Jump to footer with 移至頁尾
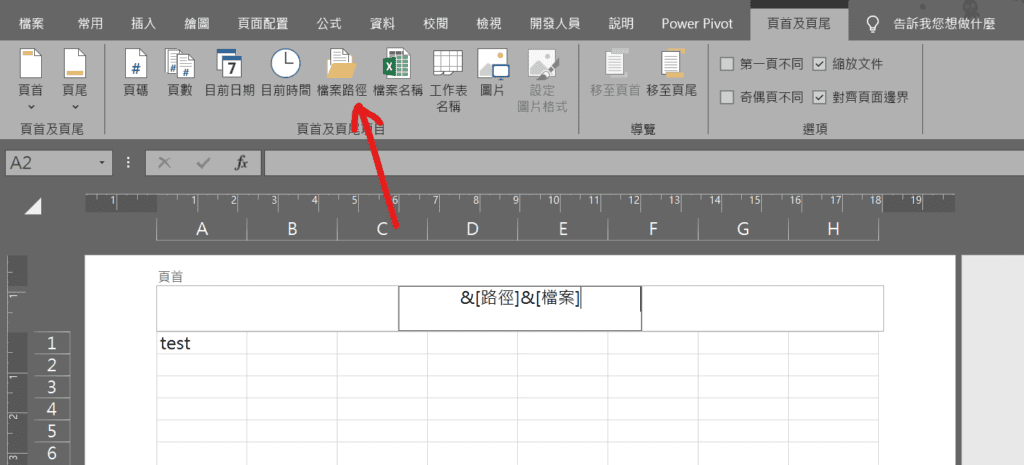Screen dimensions: 1024x465 (x=671, y=73)
